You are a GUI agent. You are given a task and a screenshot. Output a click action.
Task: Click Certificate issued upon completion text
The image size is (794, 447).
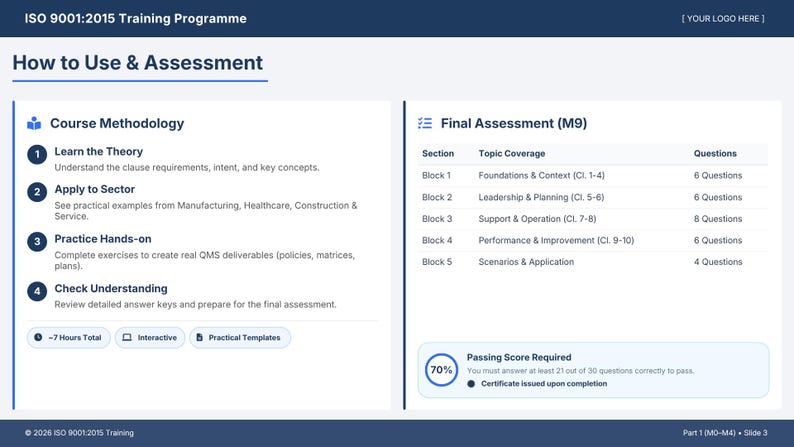click(x=544, y=384)
